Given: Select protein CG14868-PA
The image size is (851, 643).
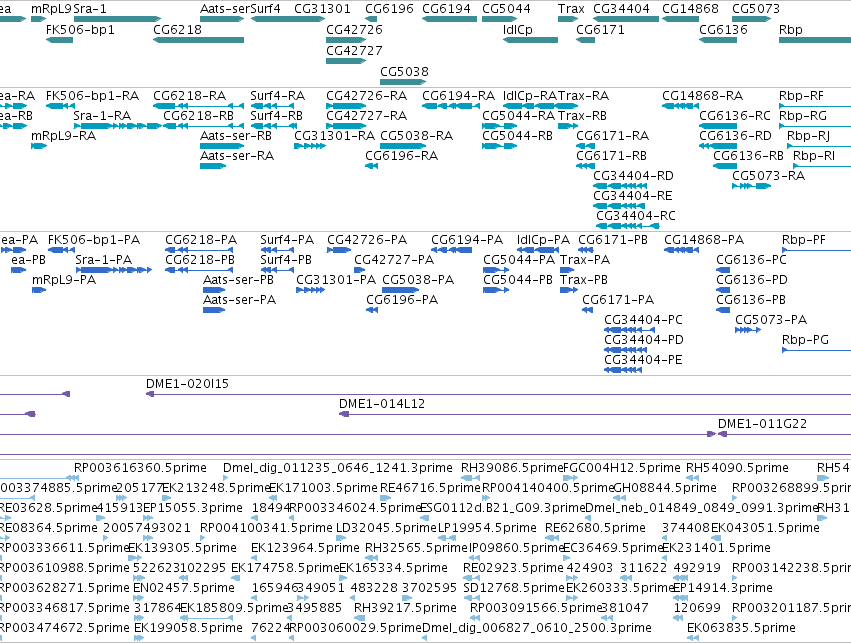Looking at the screenshot, I should click(704, 240).
